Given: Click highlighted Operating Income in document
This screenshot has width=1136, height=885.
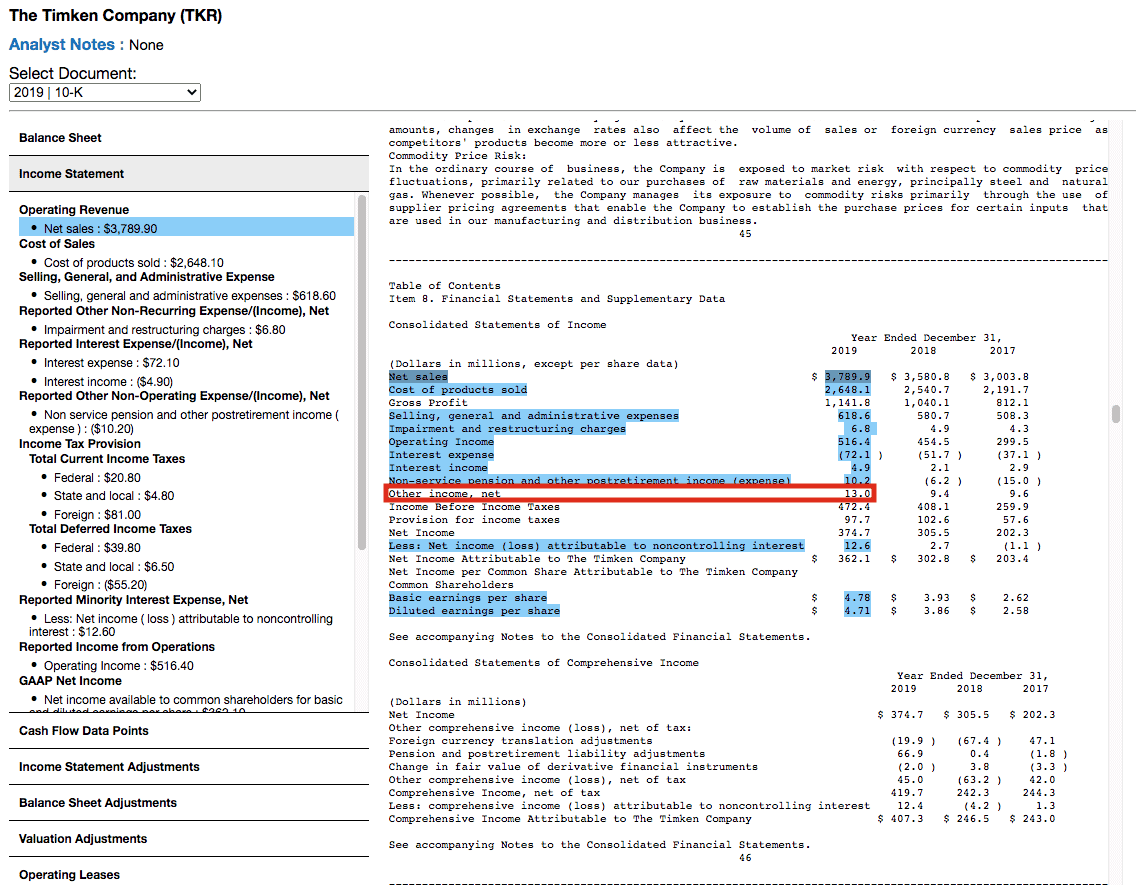Looking at the screenshot, I should pyautogui.click(x=441, y=442).
